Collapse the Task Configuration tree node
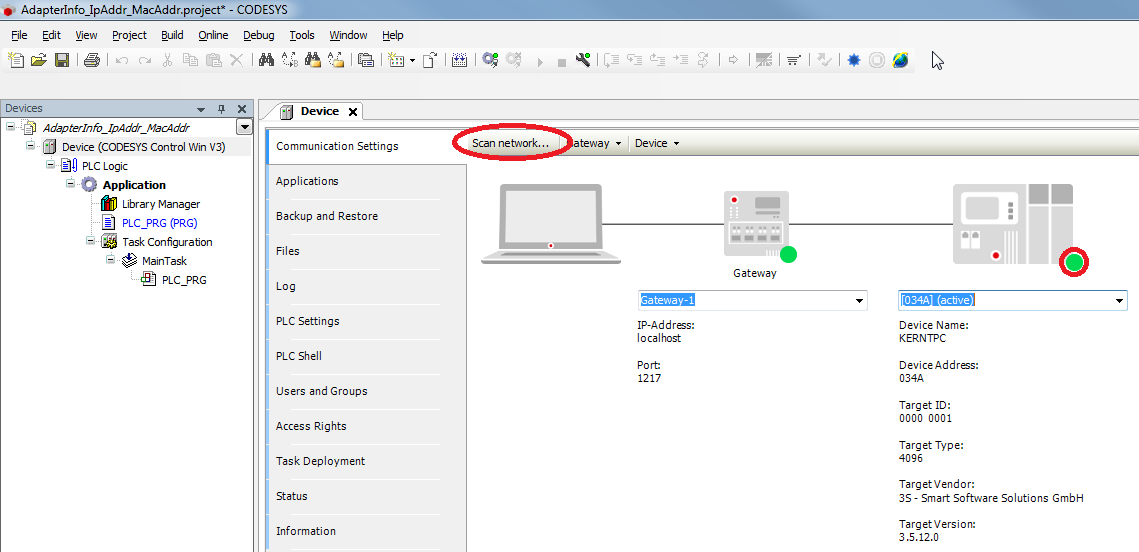This screenshot has width=1139, height=552. point(91,241)
